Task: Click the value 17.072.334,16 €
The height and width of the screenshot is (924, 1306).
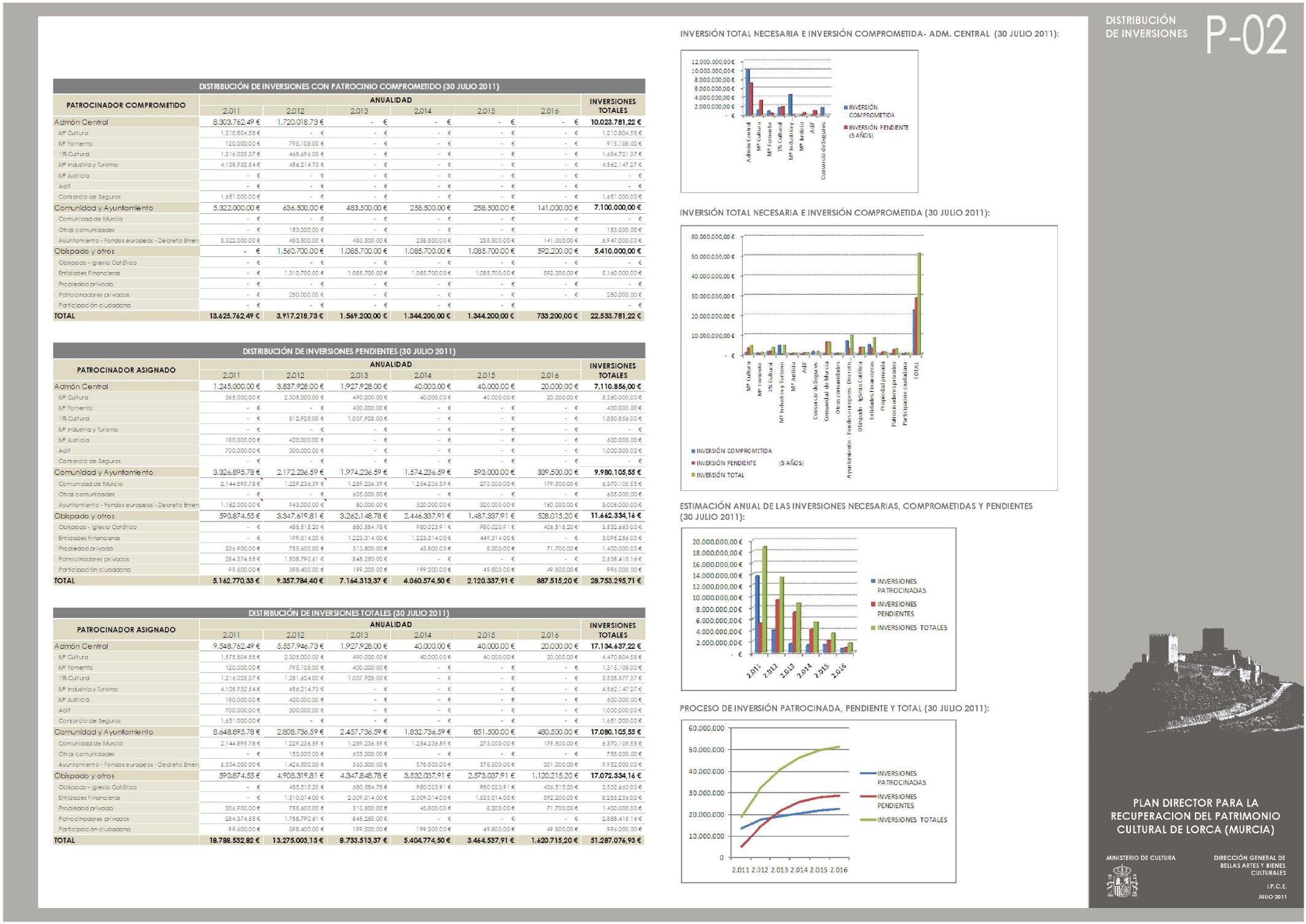Action: 616,775
